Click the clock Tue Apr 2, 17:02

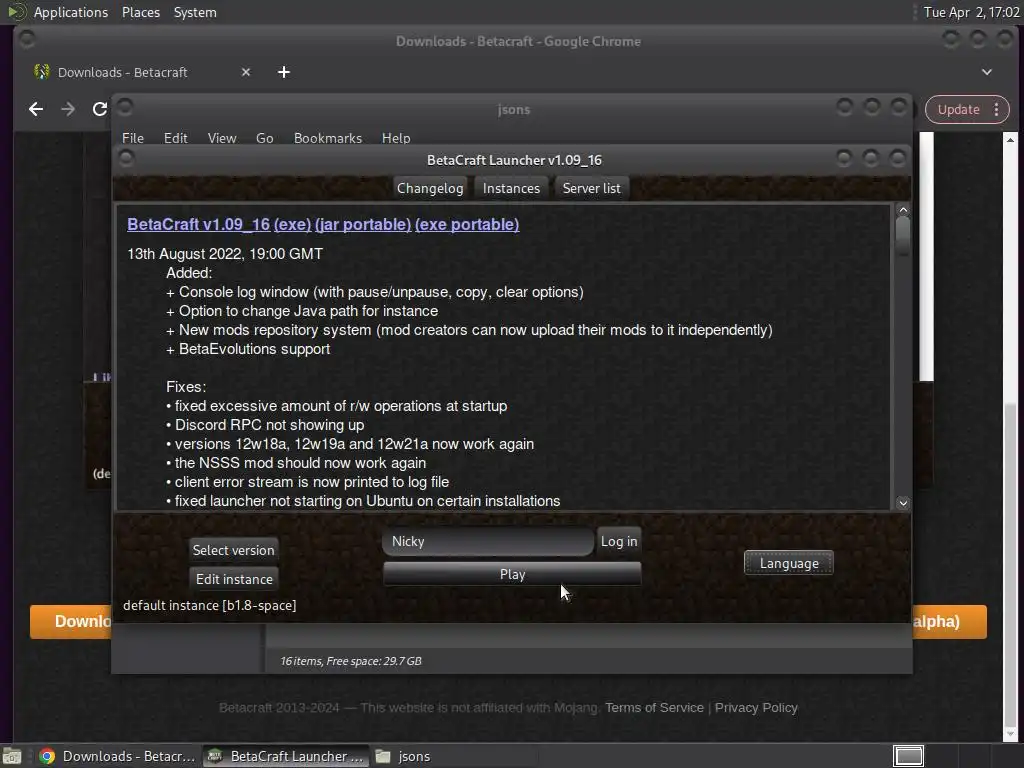(x=971, y=12)
